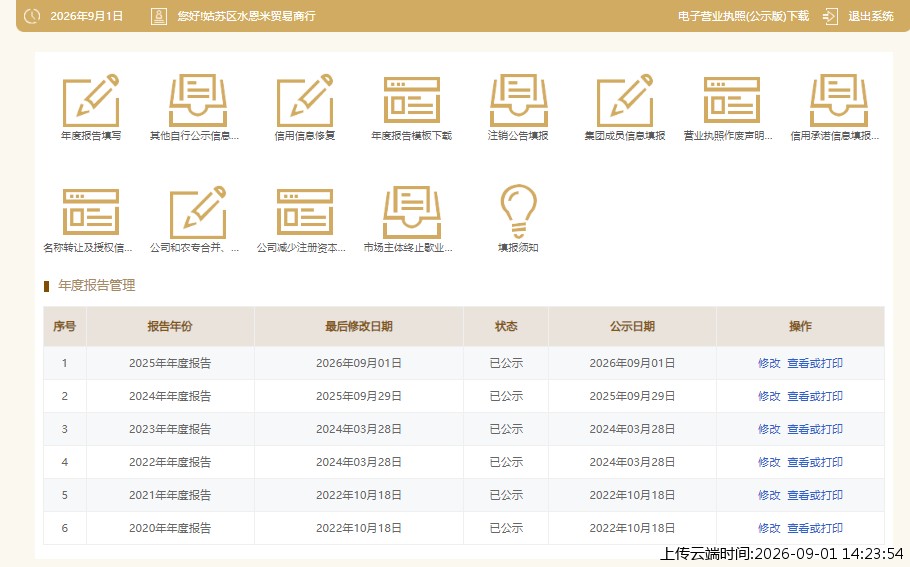Image resolution: width=910 pixels, height=567 pixels.
Task: Open the 信用信息修复 icon
Action: click(x=305, y=100)
